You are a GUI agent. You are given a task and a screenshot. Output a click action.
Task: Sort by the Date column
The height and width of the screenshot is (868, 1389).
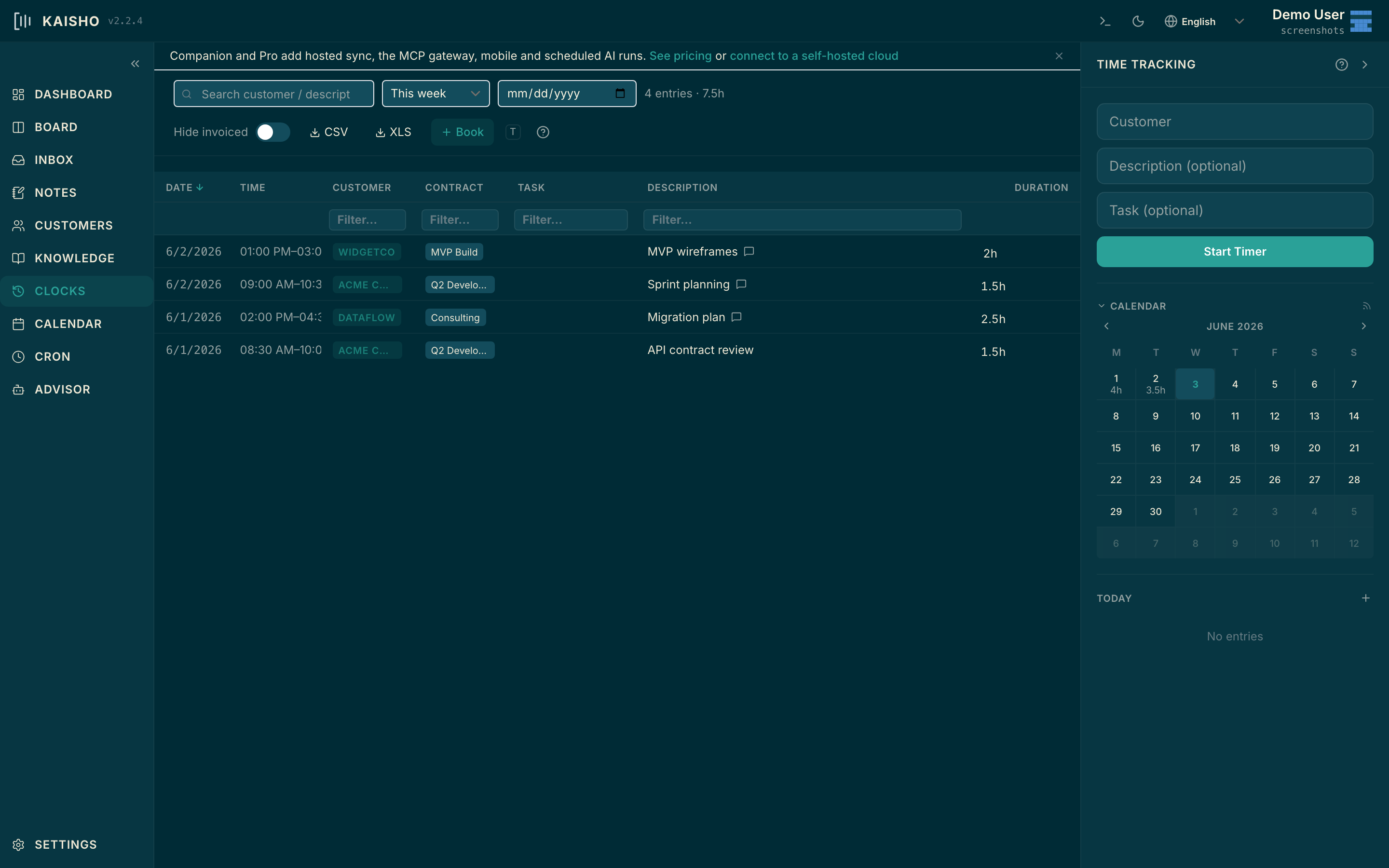pos(184,187)
